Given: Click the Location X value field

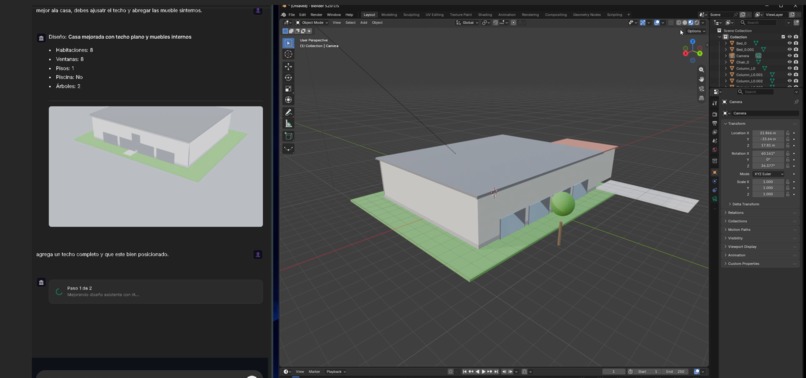Looking at the screenshot, I should coord(768,133).
